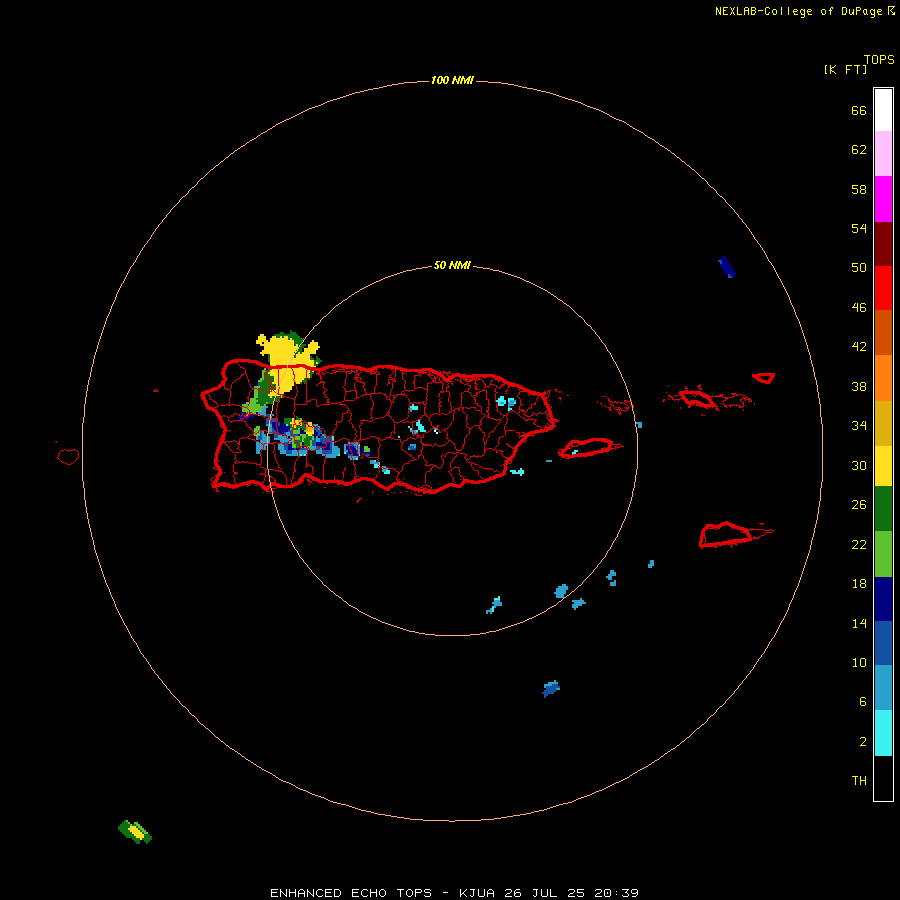Screen dimensions: 900x900
Task: Select the magenta swatch in the legend
Action: pos(883,199)
